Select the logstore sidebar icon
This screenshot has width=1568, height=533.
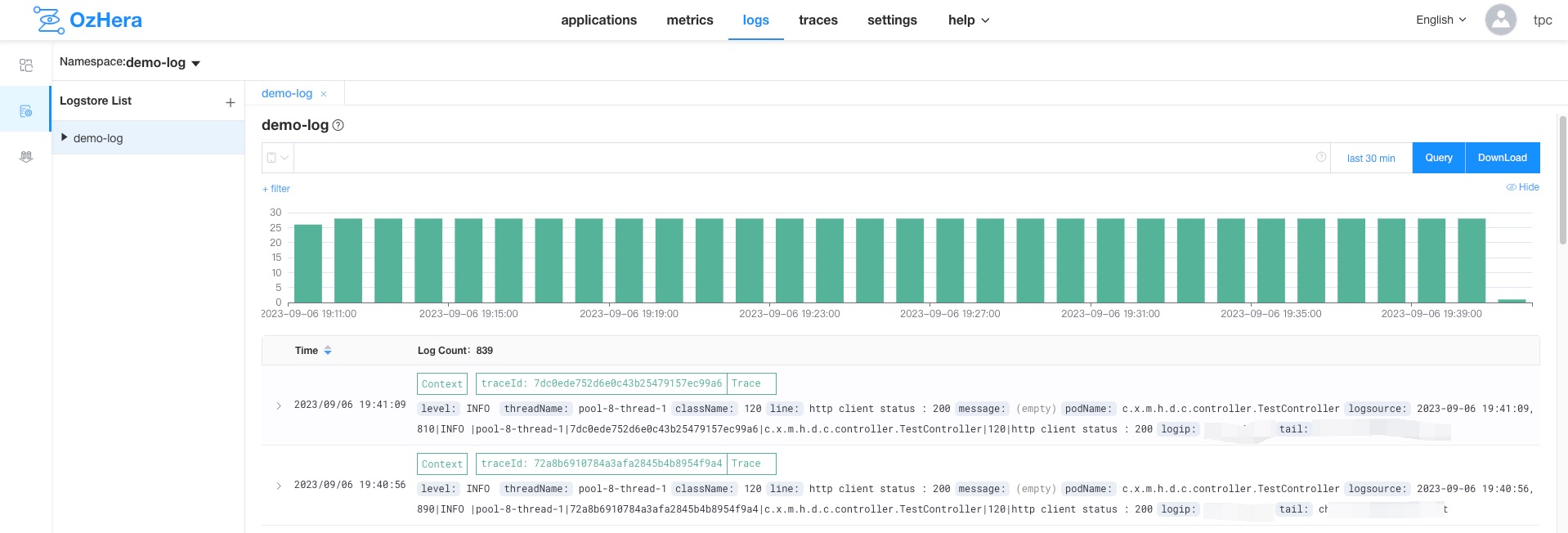coord(26,110)
